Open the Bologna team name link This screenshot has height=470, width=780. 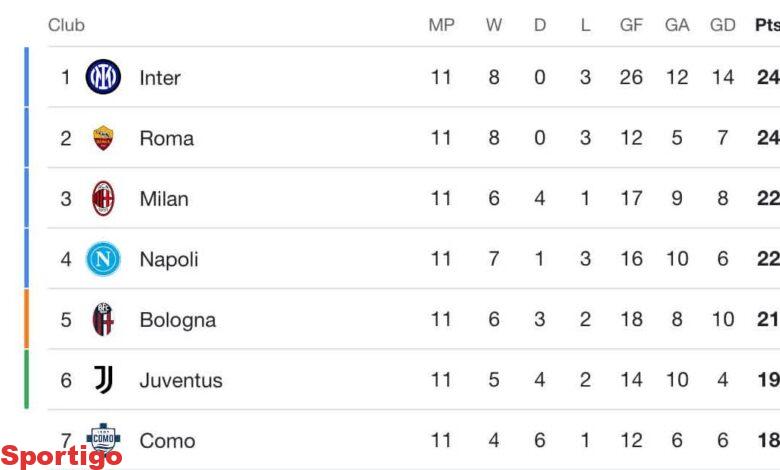tap(177, 321)
